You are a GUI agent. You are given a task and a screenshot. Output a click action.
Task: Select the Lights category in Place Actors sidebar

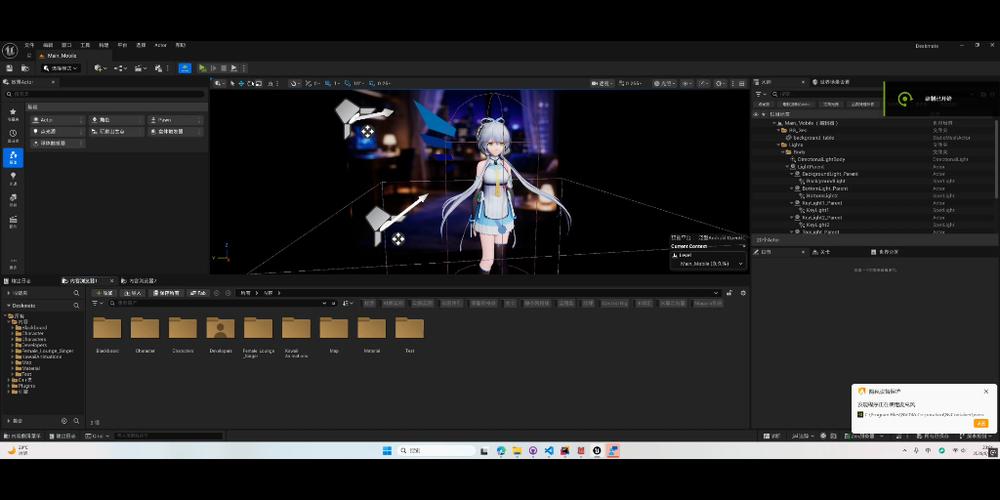[13, 177]
